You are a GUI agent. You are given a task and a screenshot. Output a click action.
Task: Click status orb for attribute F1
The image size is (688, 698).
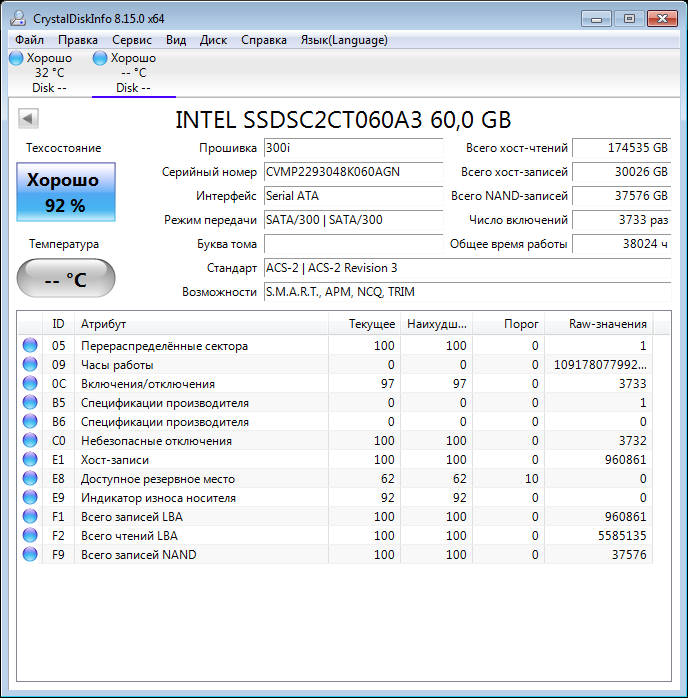pos(30,516)
